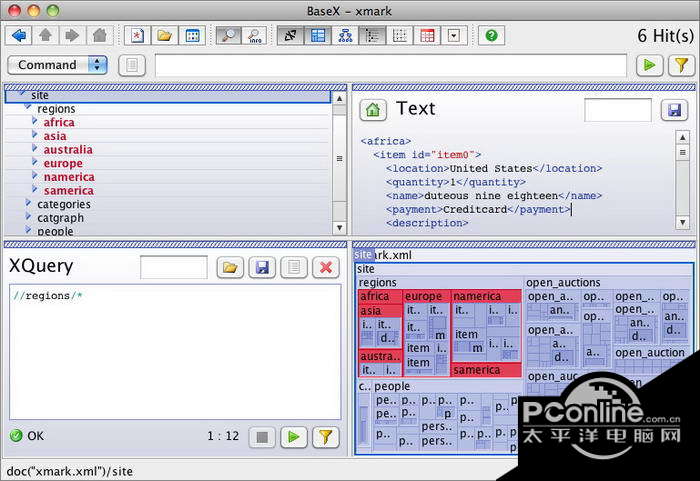Expand the africa node arrow
The height and width of the screenshot is (481, 700).
coord(35,121)
